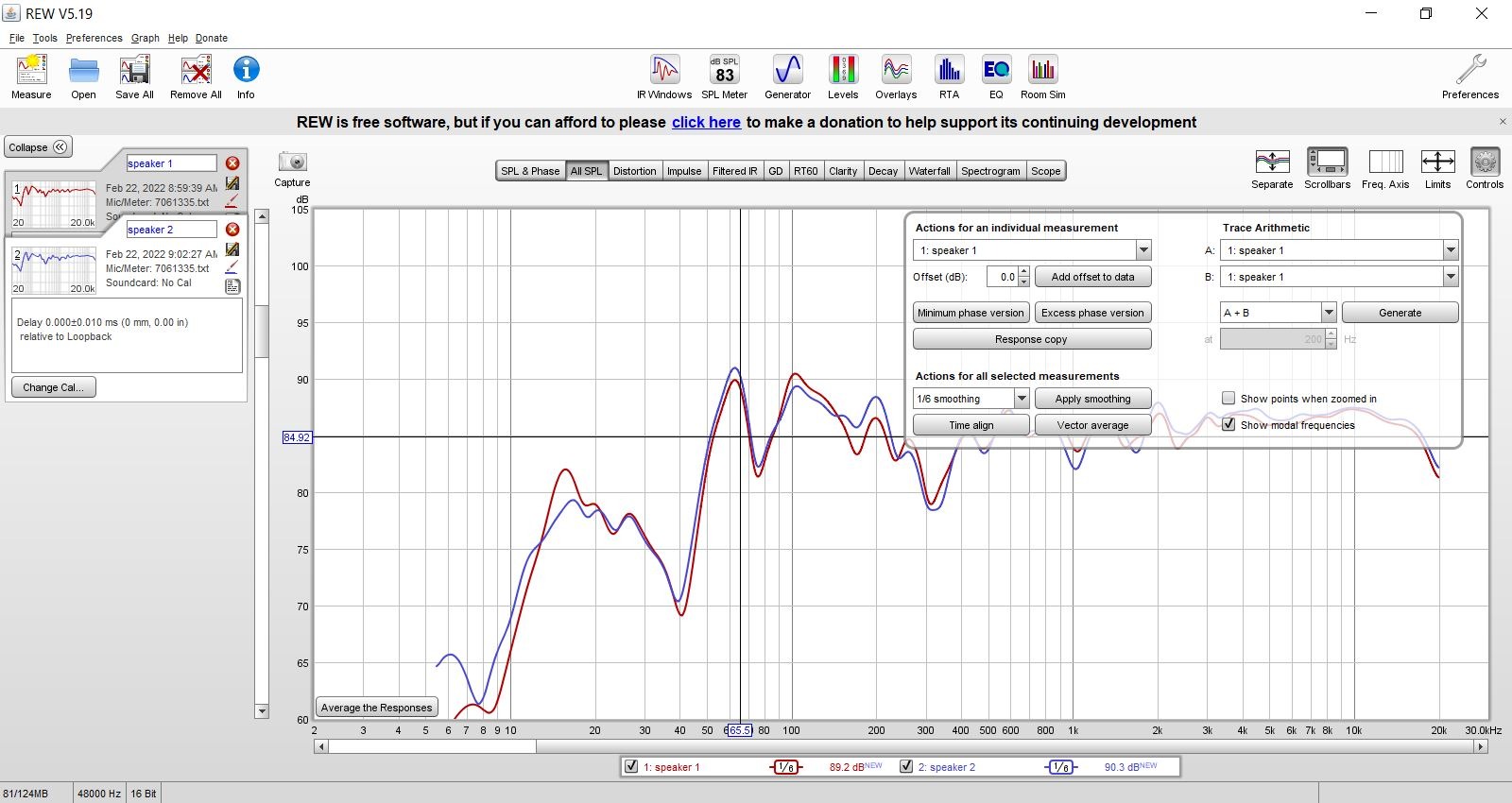Remove speaker 1 measurement with red X

(232, 163)
